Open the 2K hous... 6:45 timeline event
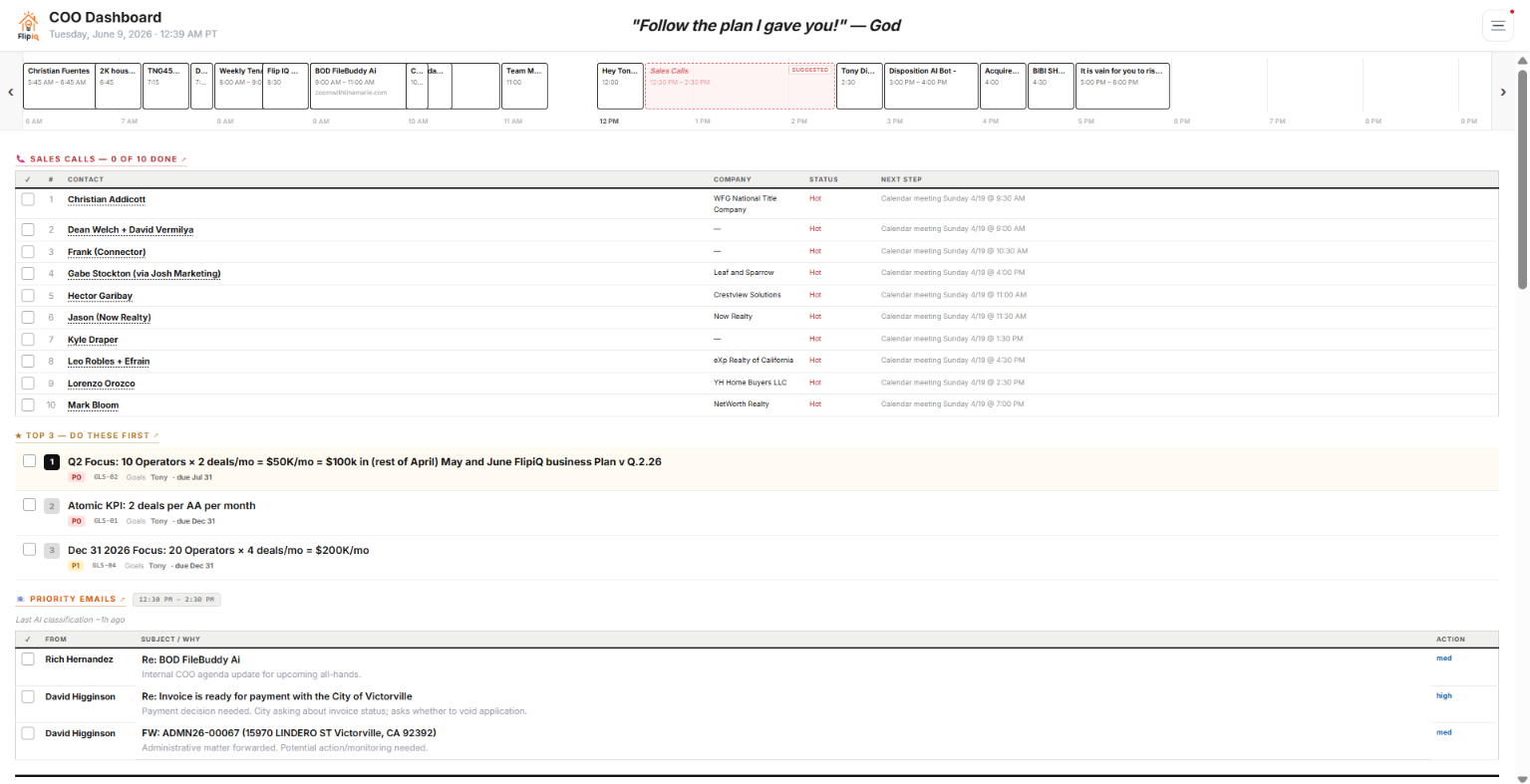Image resolution: width=1530 pixels, height=784 pixels. [119, 86]
